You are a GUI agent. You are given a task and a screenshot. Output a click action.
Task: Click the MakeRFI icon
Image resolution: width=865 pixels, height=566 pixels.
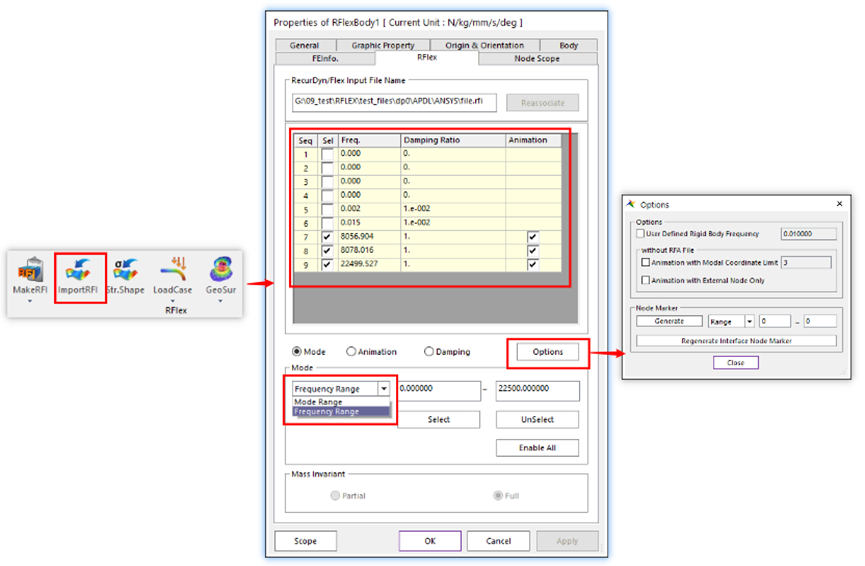tap(30, 270)
